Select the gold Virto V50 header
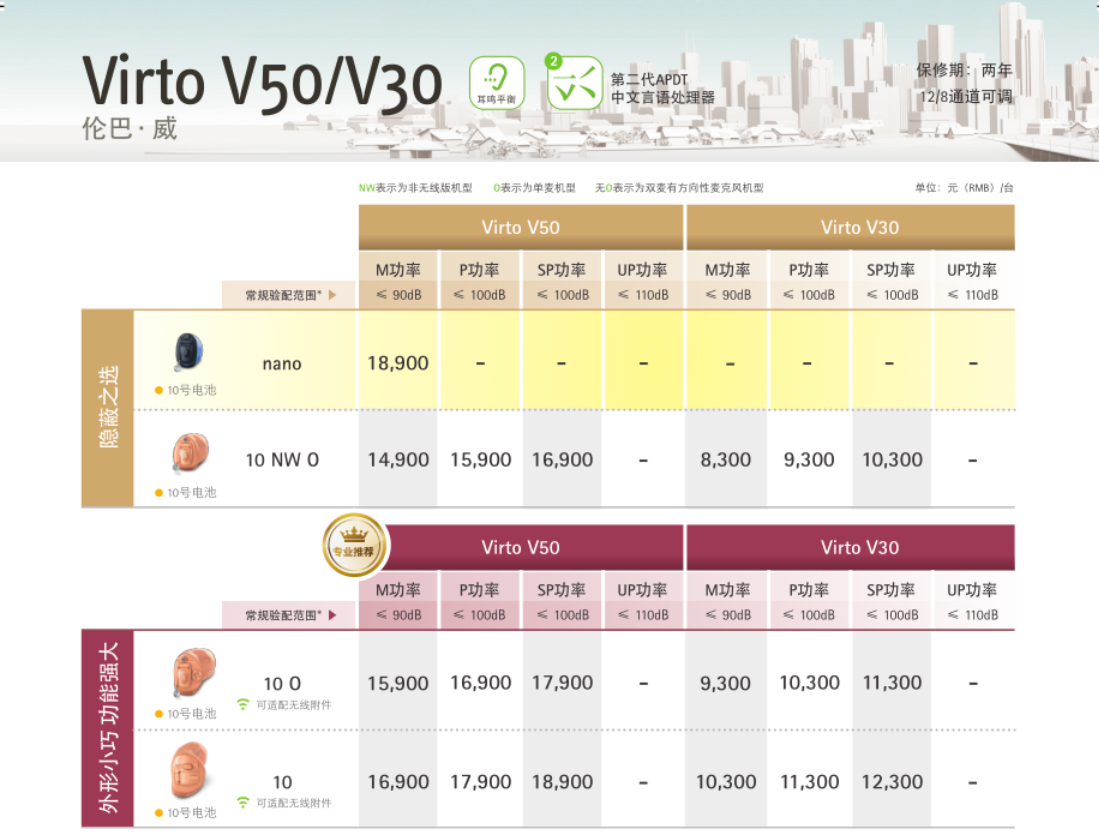Screen dimensions: 1099x832 [x=521, y=227]
